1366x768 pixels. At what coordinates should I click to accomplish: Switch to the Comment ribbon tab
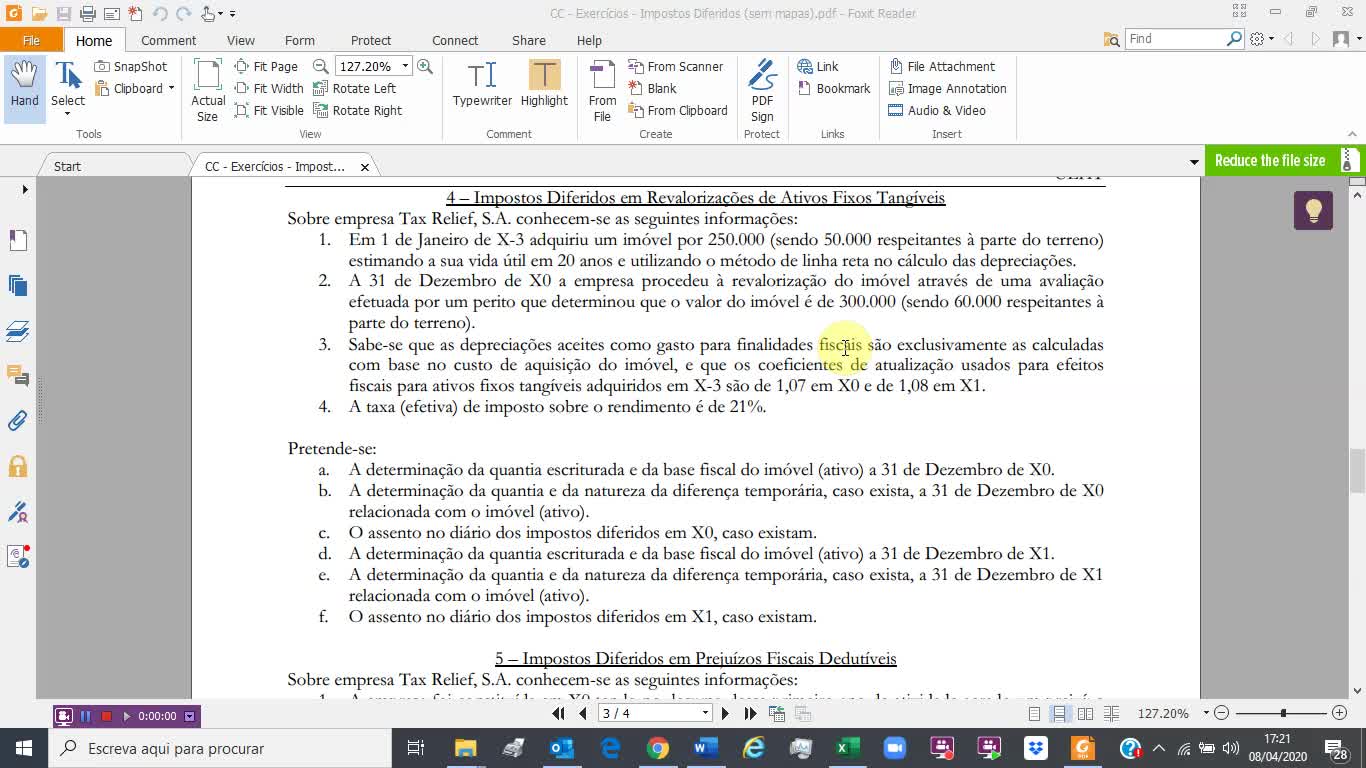coord(168,40)
